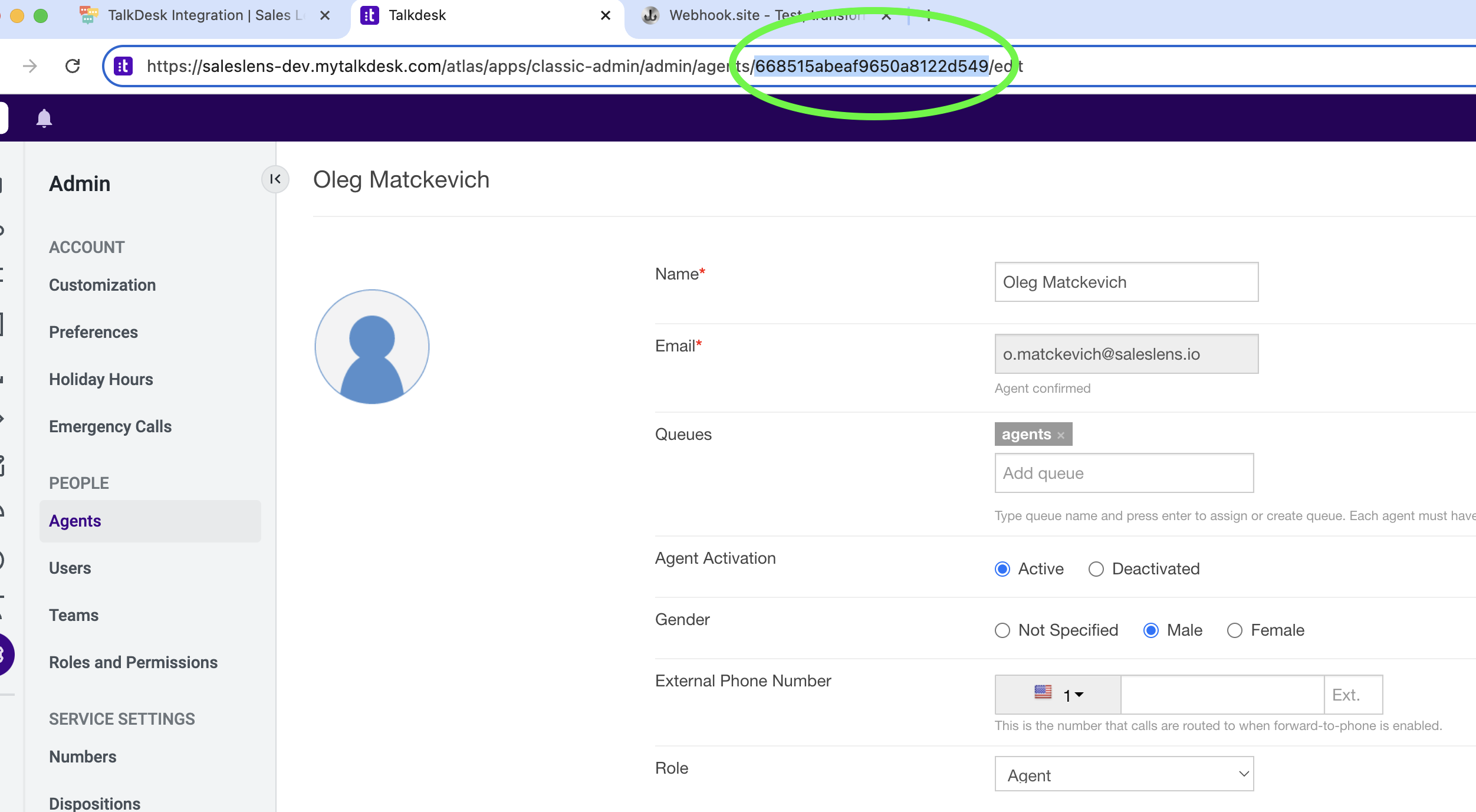Image resolution: width=1476 pixels, height=812 pixels.
Task: Click the Add queue input field
Action: point(1124,473)
